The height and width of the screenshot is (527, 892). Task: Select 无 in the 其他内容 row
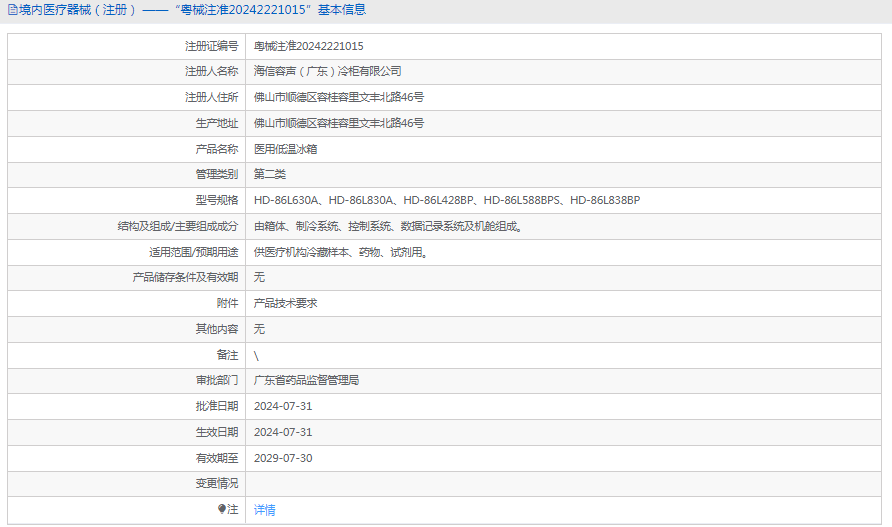(259, 329)
